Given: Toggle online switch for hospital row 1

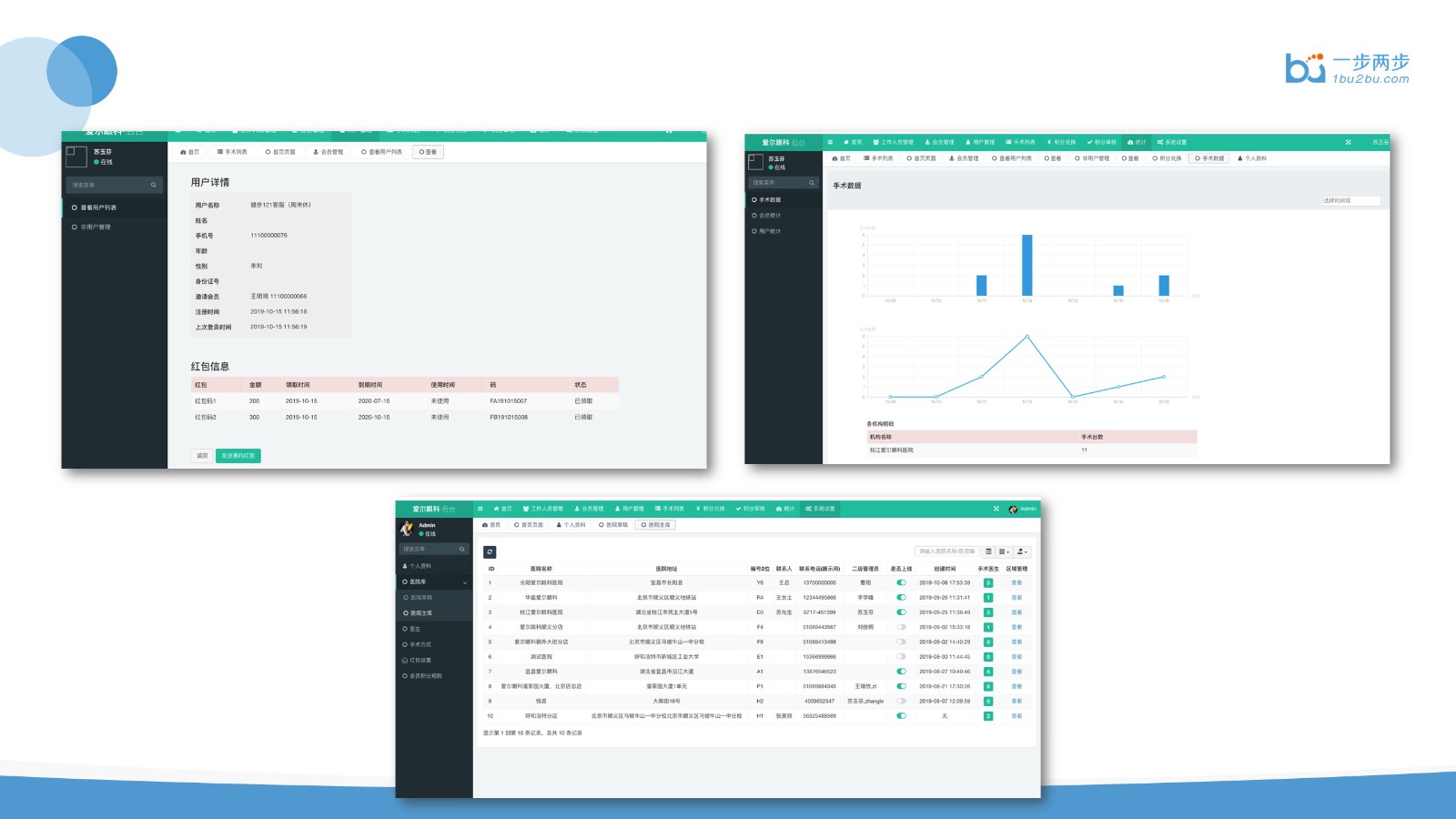Looking at the screenshot, I should (x=901, y=582).
